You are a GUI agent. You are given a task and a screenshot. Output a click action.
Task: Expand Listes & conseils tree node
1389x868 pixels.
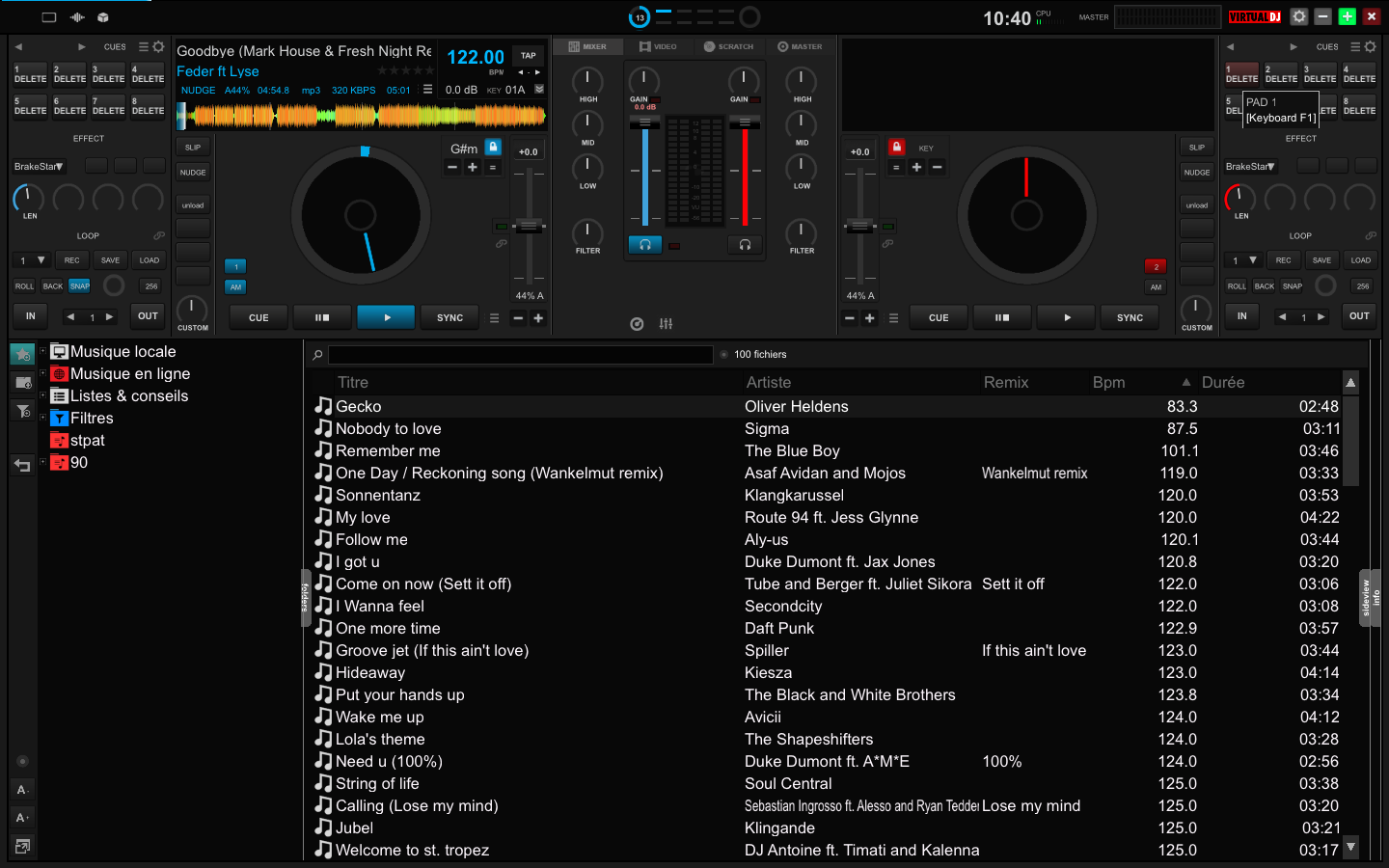tap(42, 395)
